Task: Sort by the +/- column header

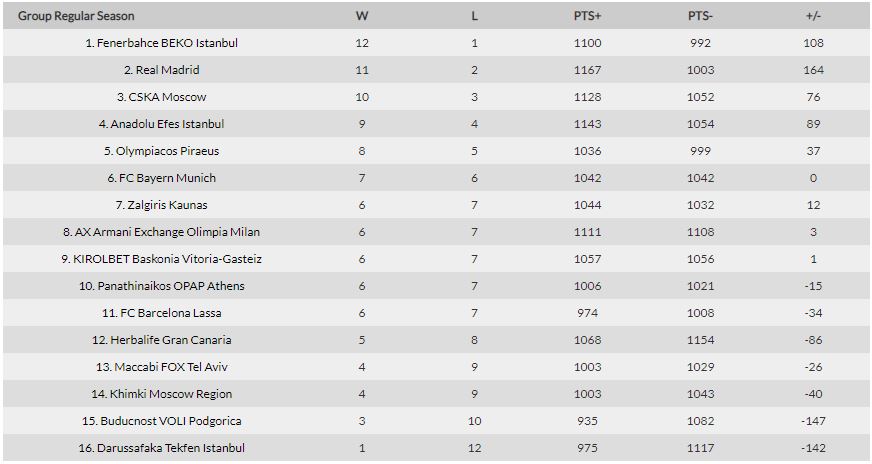Action: tap(813, 16)
